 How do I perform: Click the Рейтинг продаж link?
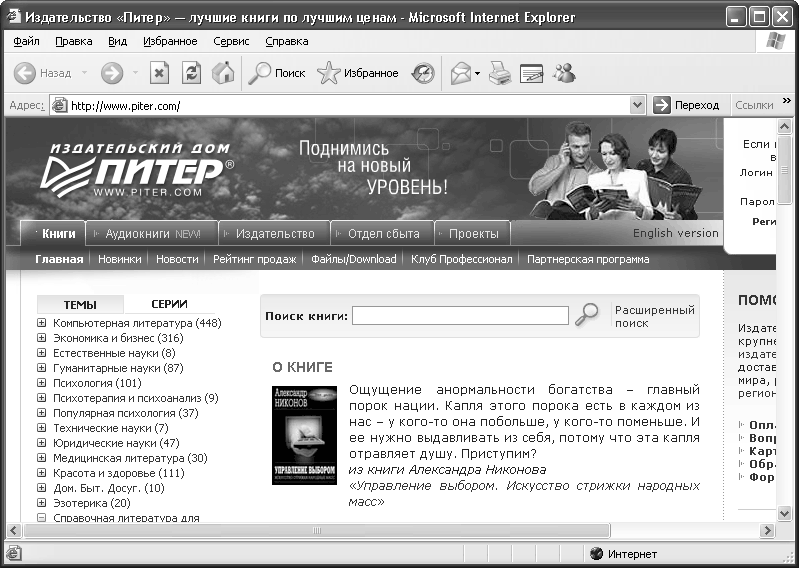coord(254,259)
